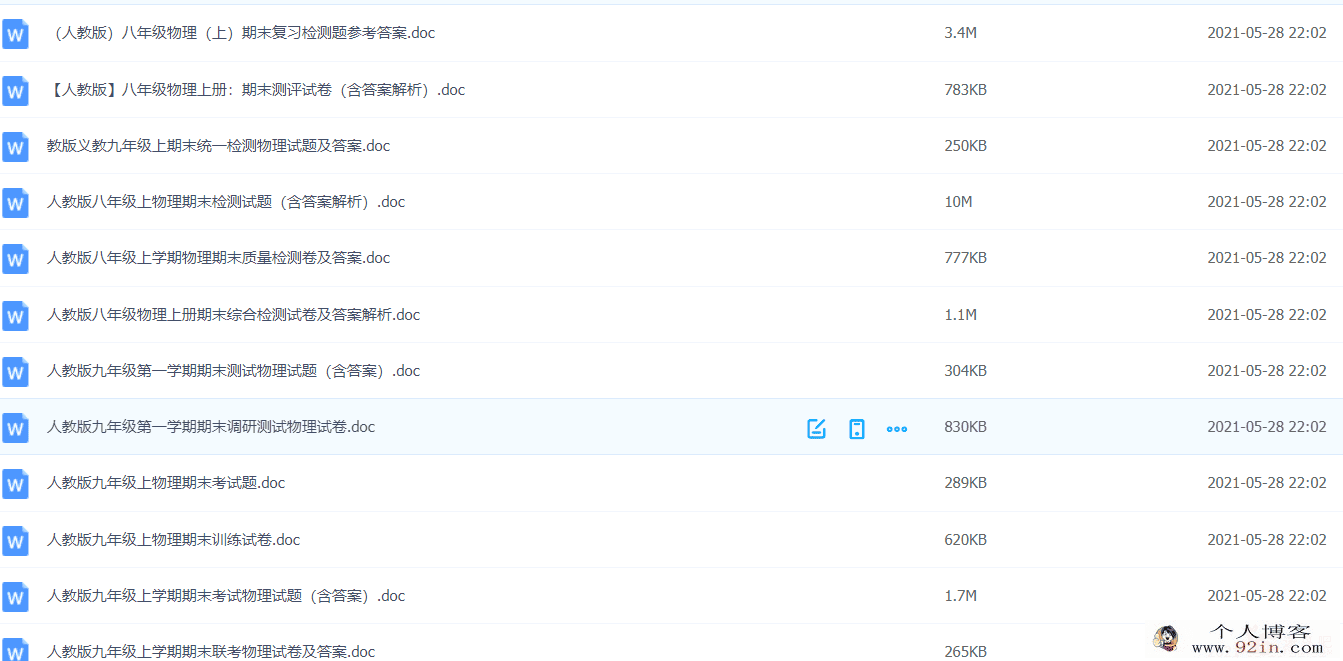Click the mobile device icon on highlighted row
Image resolution: width=1343 pixels, height=661 pixels.
(x=856, y=429)
